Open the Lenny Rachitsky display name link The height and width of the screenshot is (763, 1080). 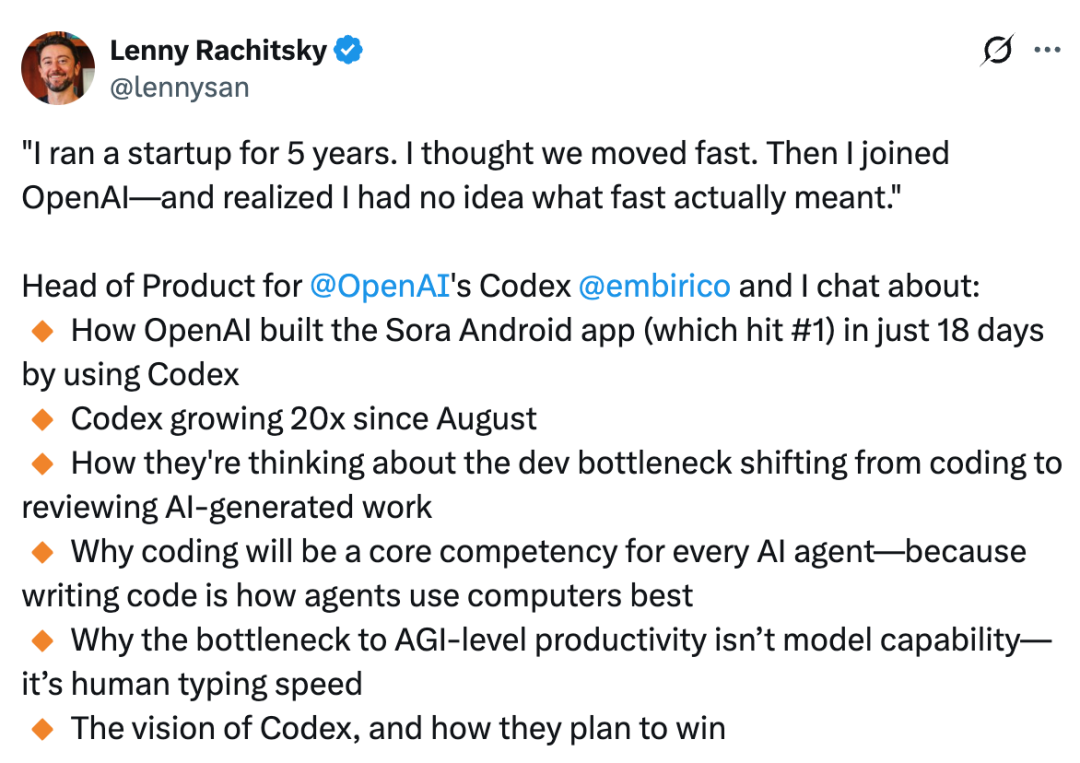pyautogui.click(x=218, y=50)
